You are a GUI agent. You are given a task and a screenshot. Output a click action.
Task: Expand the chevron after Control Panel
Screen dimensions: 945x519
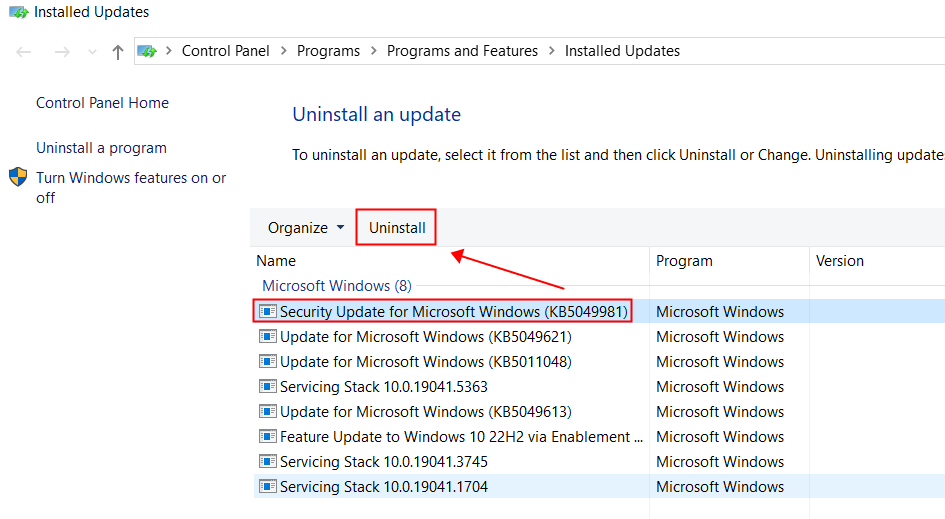point(283,51)
